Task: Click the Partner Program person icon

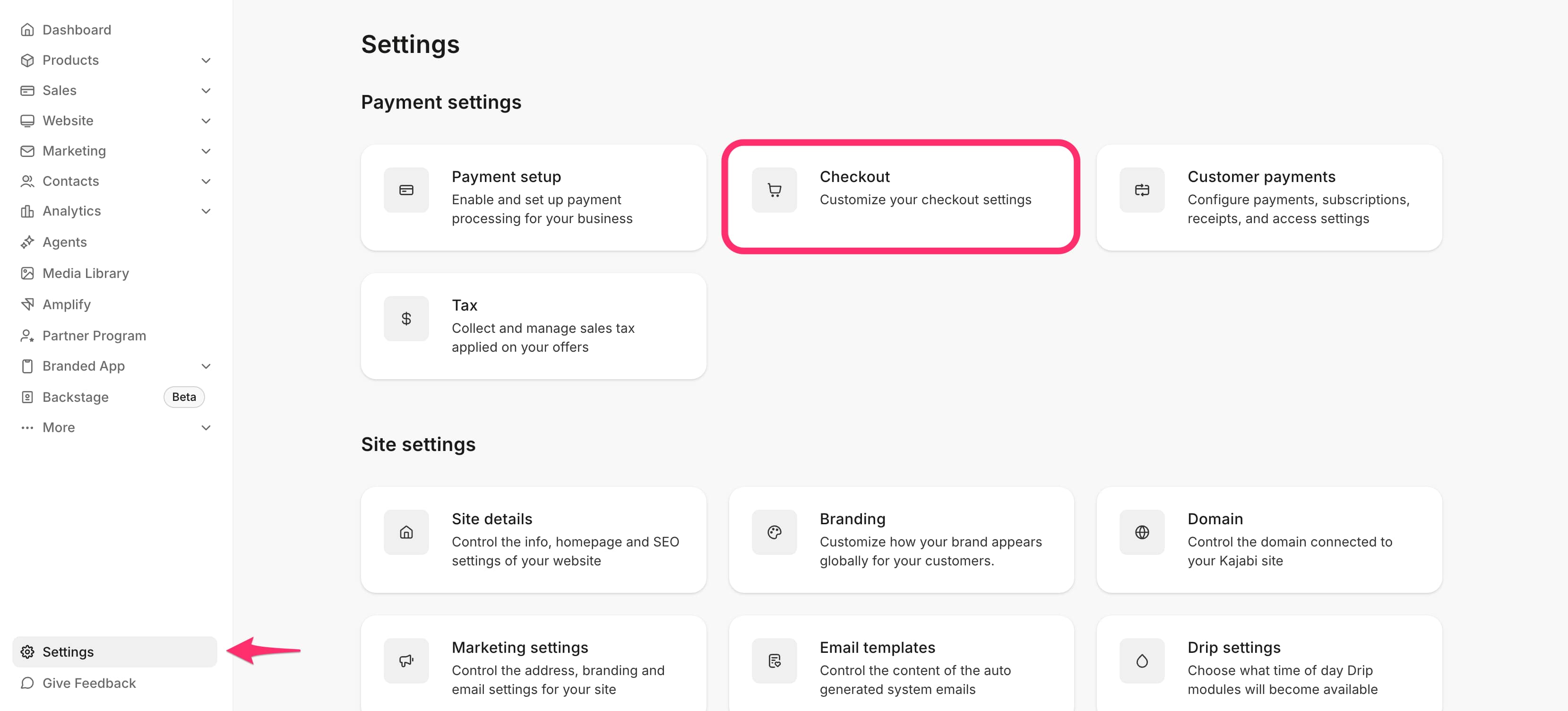Action: coord(27,336)
